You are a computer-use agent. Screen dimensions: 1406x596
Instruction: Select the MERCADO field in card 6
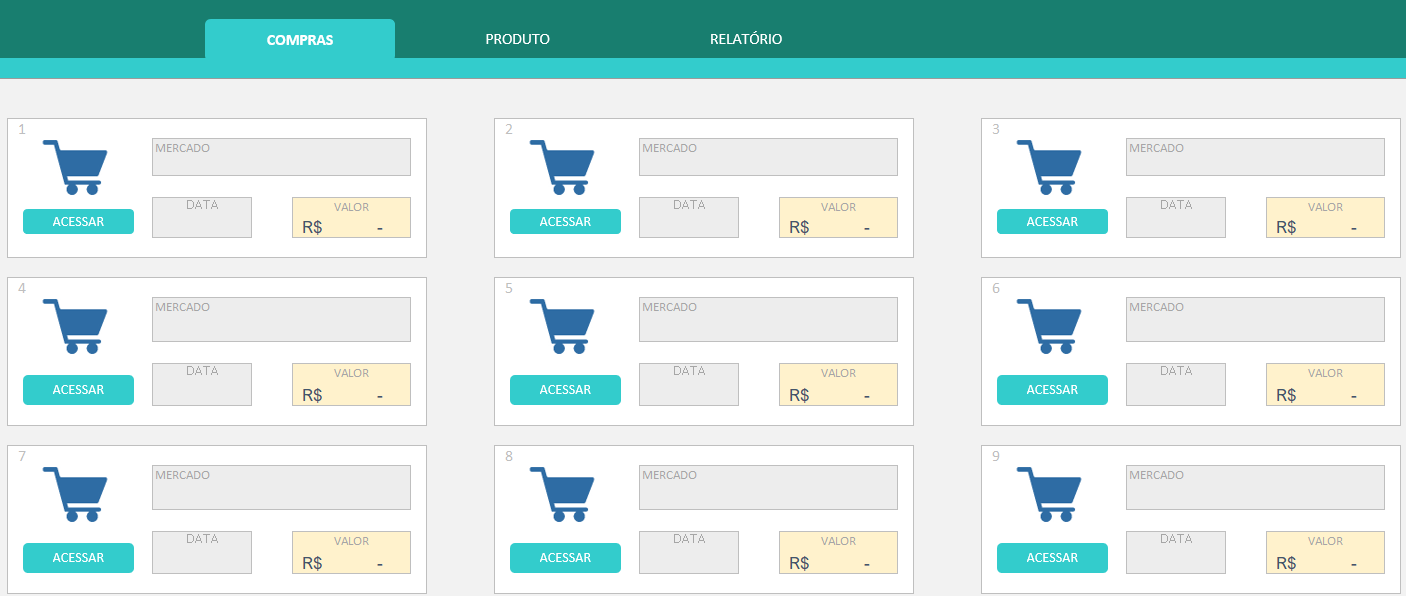click(1255, 320)
